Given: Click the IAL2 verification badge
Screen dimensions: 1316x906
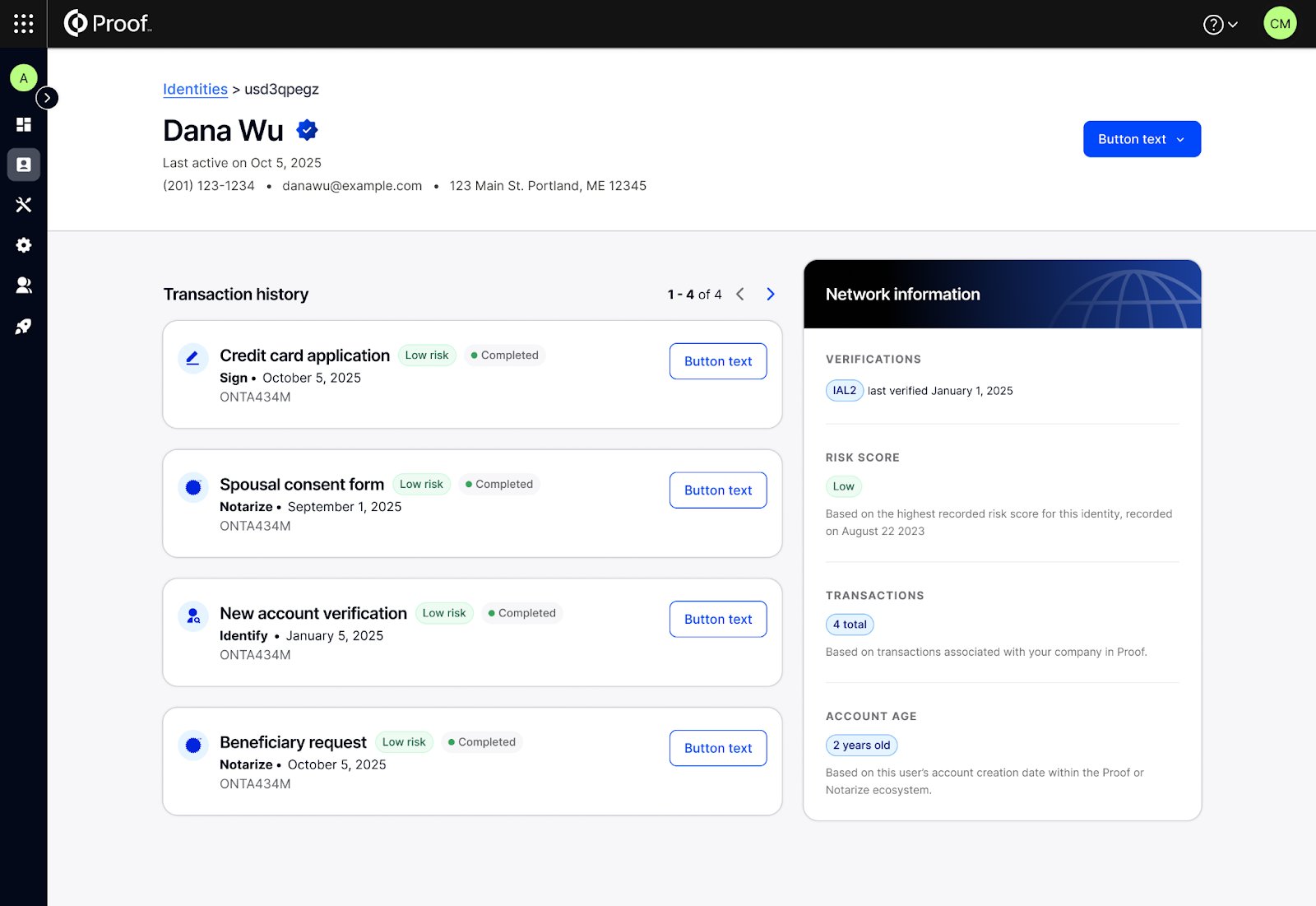Looking at the screenshot, I should [x=845, y=391].
